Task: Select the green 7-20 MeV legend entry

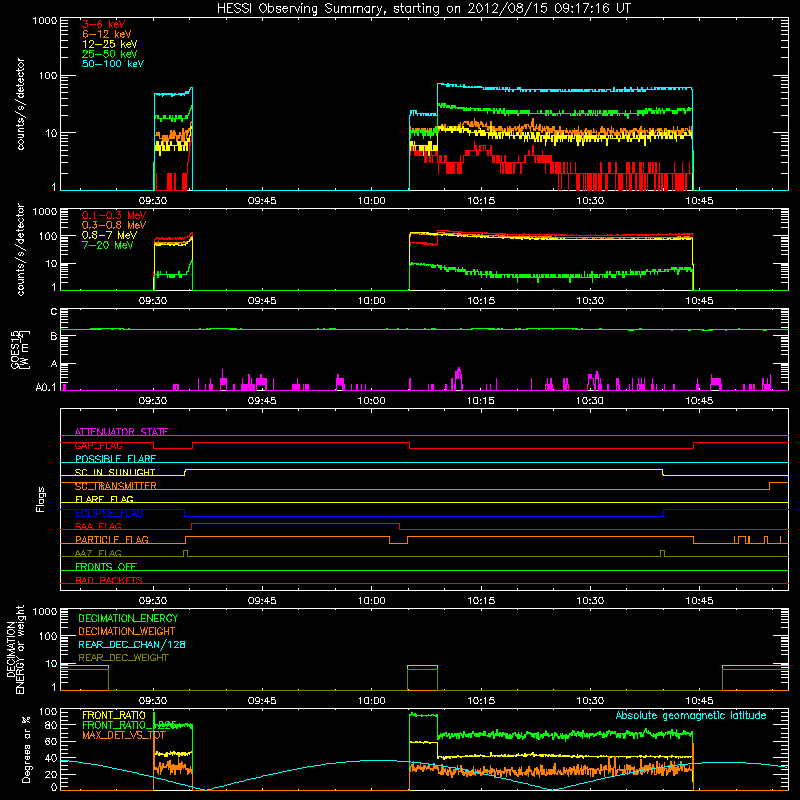Action: [x=107, y=245]
